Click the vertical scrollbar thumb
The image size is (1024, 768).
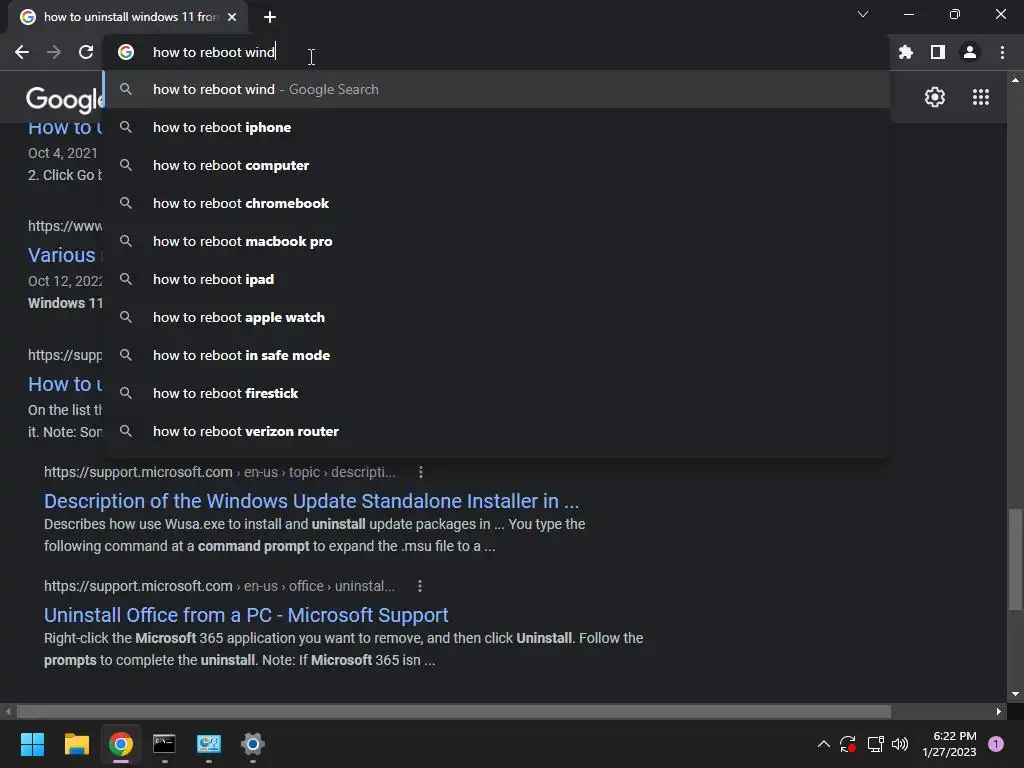(x=1015, y=560)
